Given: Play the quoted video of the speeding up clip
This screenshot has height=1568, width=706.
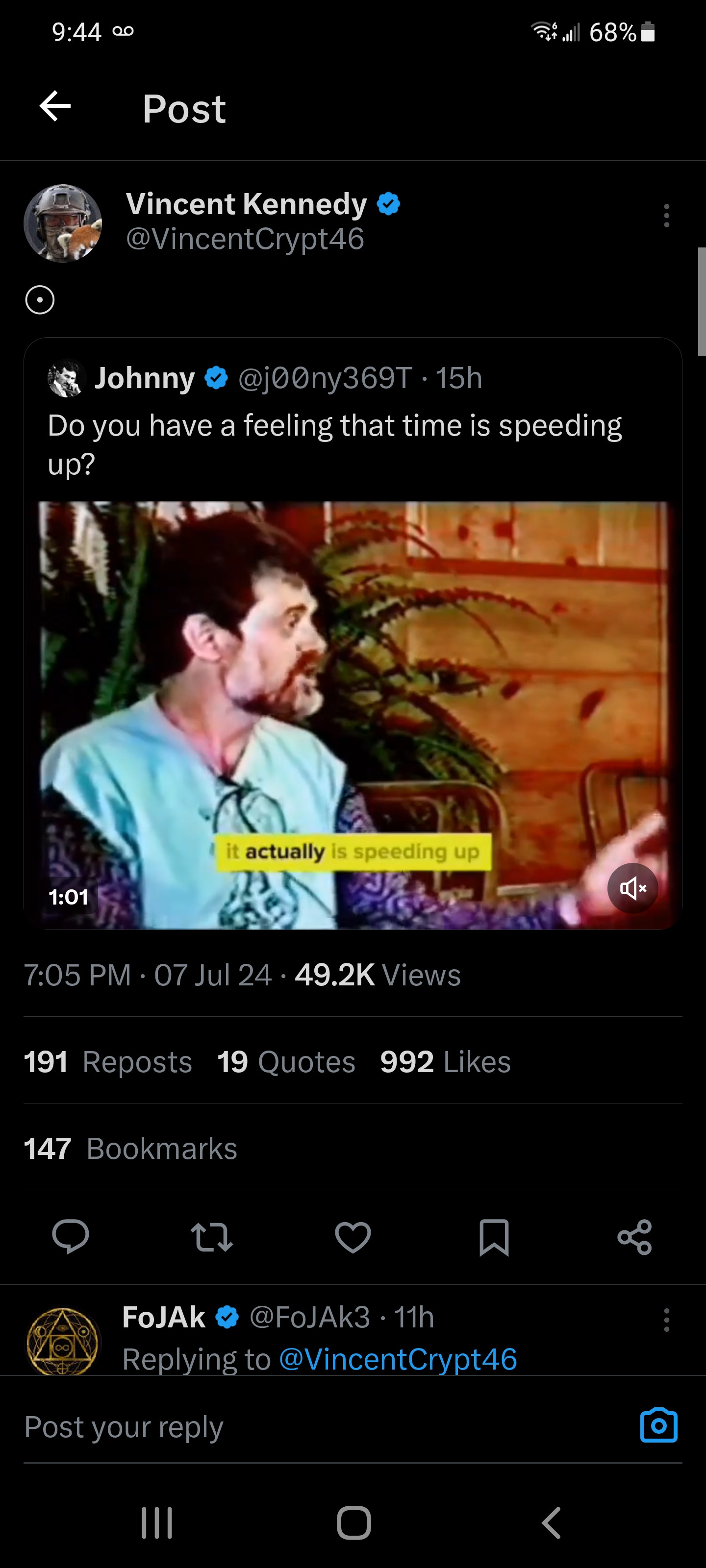Looking at the screenshot, I should coord(353,715).
